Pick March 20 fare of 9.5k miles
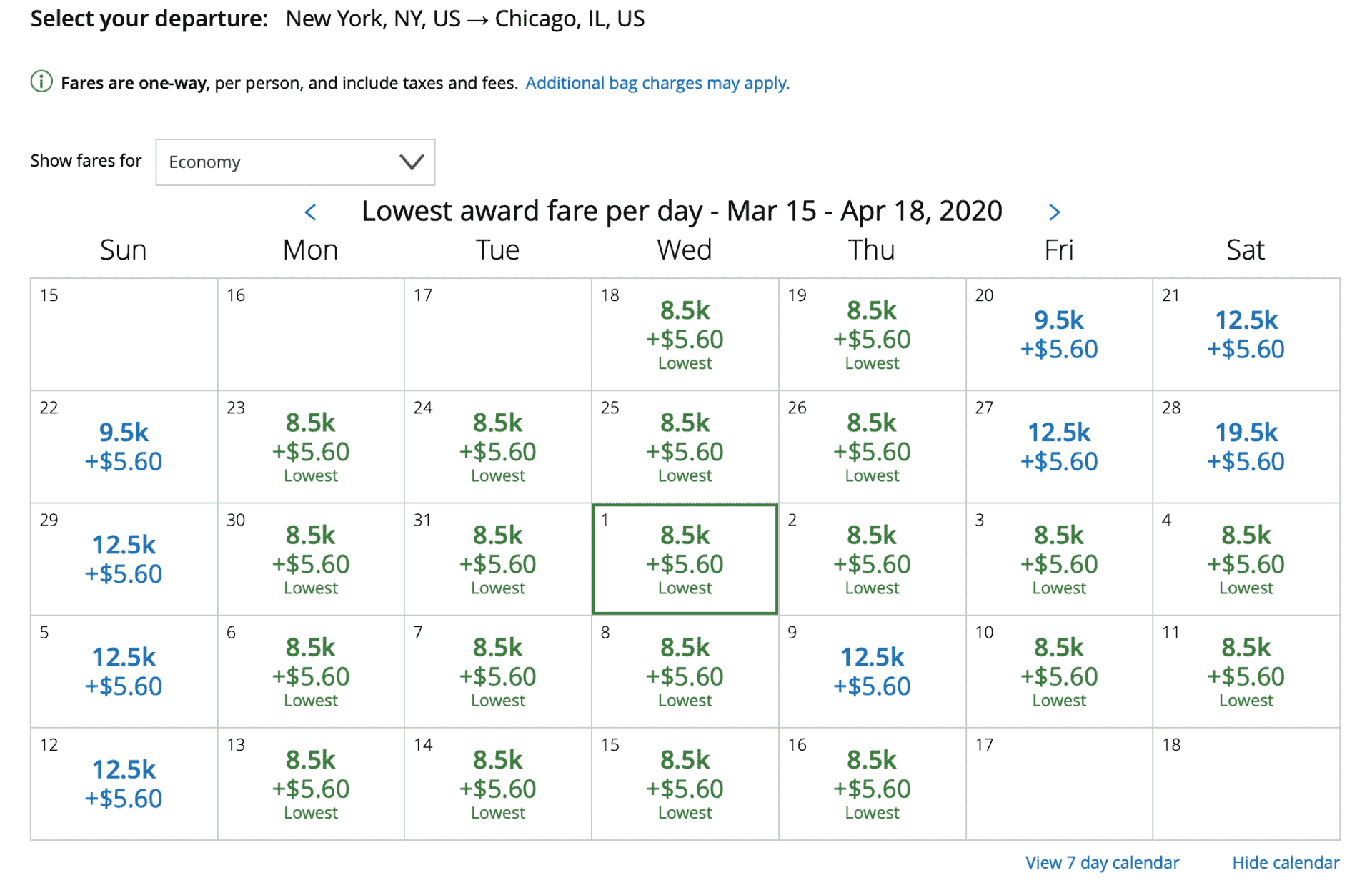 1058,335
